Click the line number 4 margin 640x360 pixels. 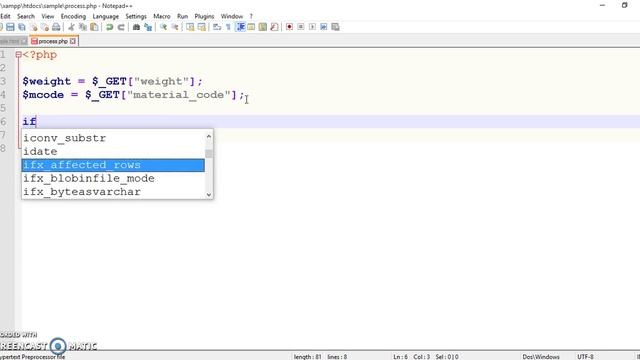[x=3, y=95]
